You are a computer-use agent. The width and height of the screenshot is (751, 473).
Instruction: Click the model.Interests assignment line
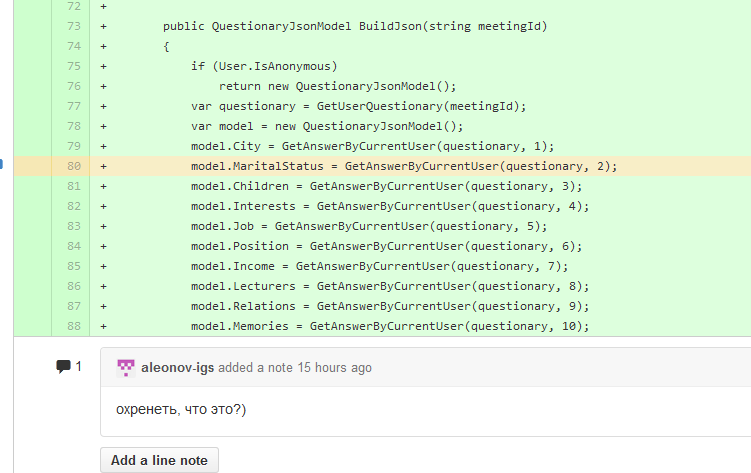(390, 206)
